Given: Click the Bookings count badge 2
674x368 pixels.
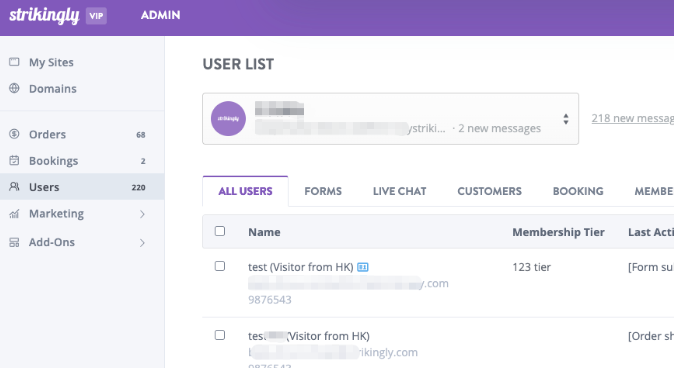Looking at the screenshot, I should (143, 161).
